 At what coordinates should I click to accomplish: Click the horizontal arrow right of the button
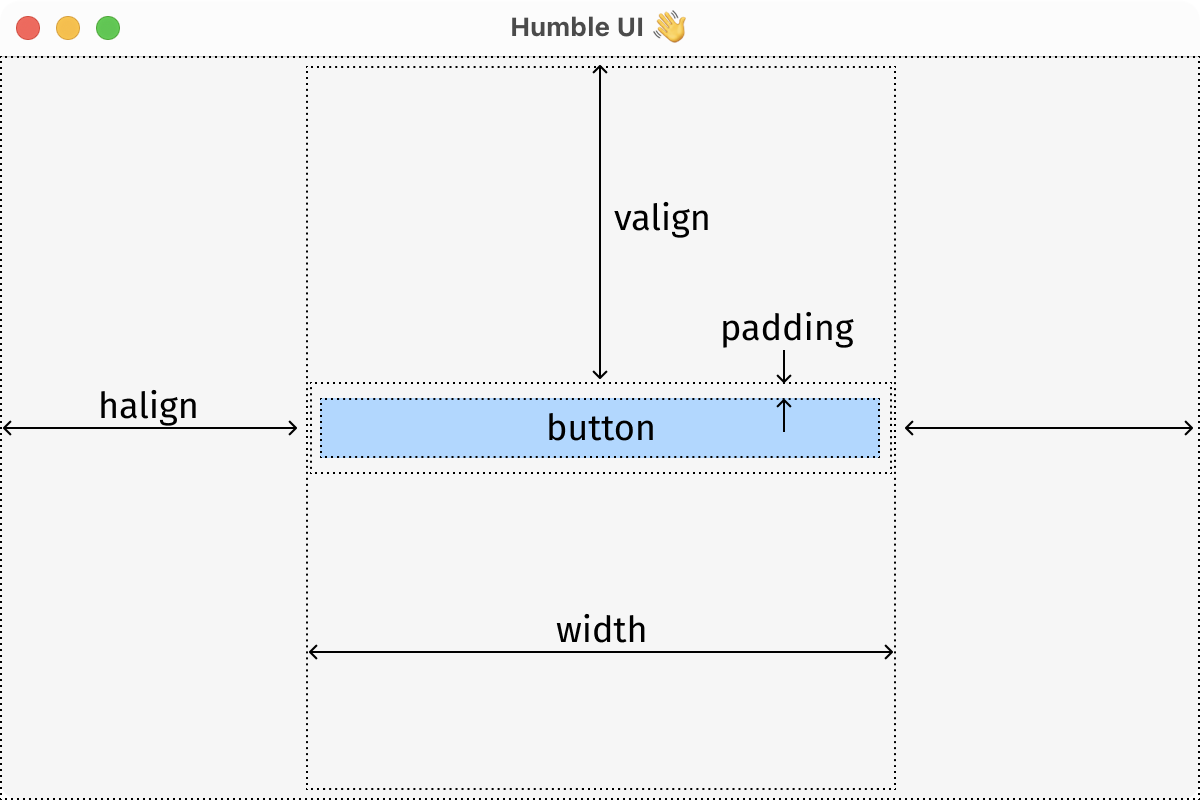(1049, 428)
